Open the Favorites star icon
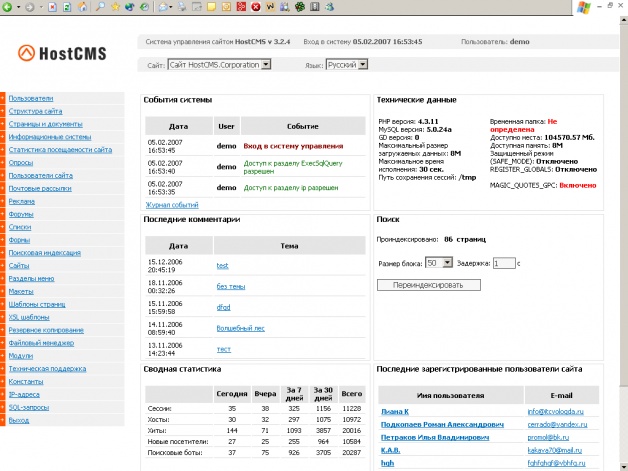Image resolution: width=628 pixels, height=471 pixels. click(116, 7)
